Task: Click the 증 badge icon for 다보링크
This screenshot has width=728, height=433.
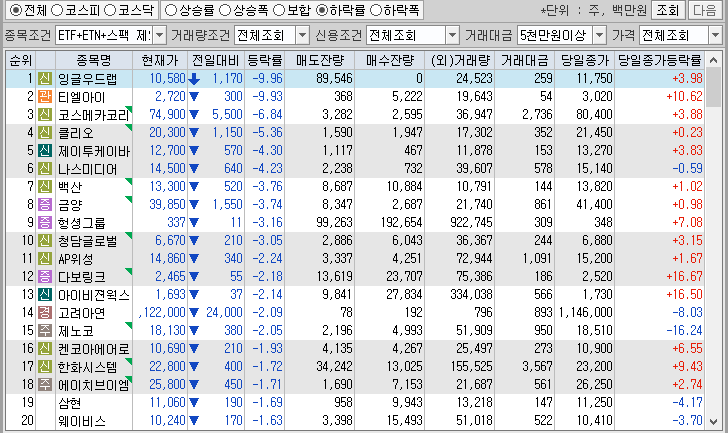Action: pos(45,277)
